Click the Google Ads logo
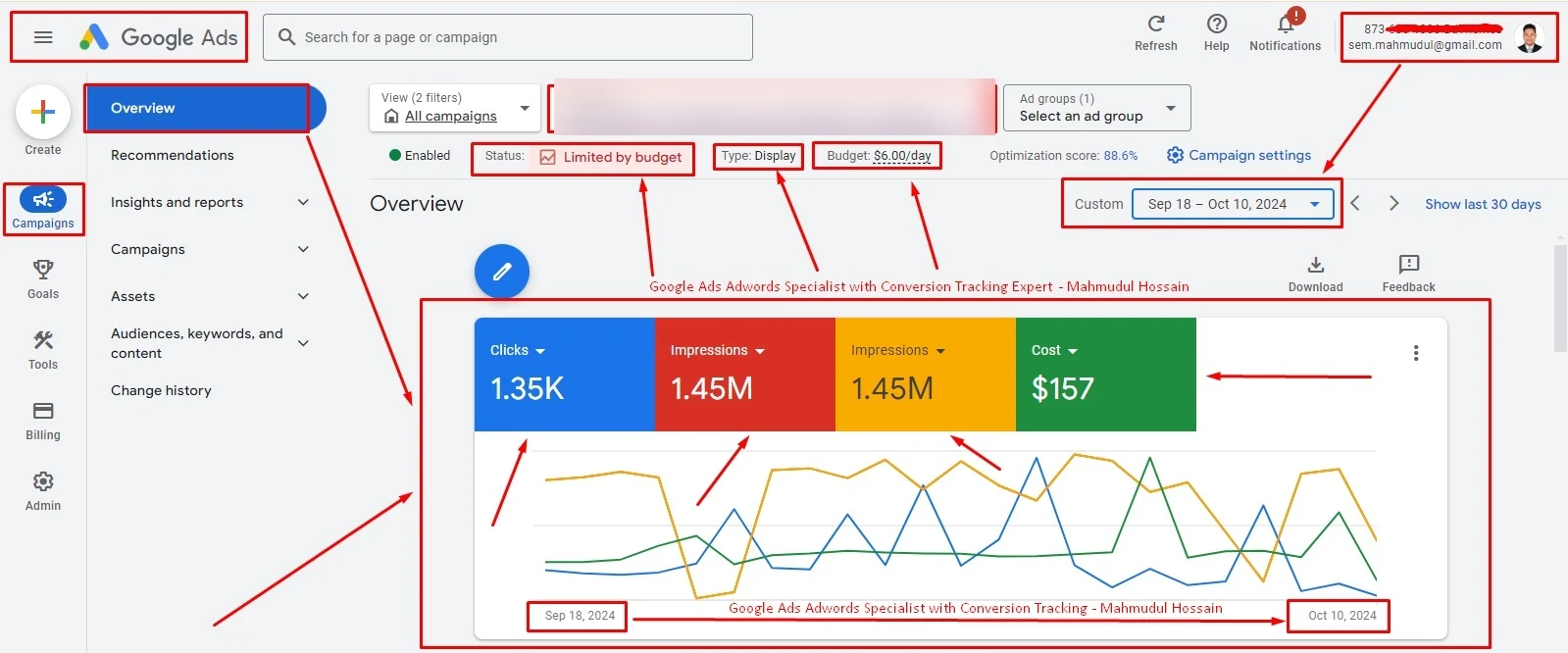The height and width of the screenshot is (653, 1568). [x=158, y=37]
